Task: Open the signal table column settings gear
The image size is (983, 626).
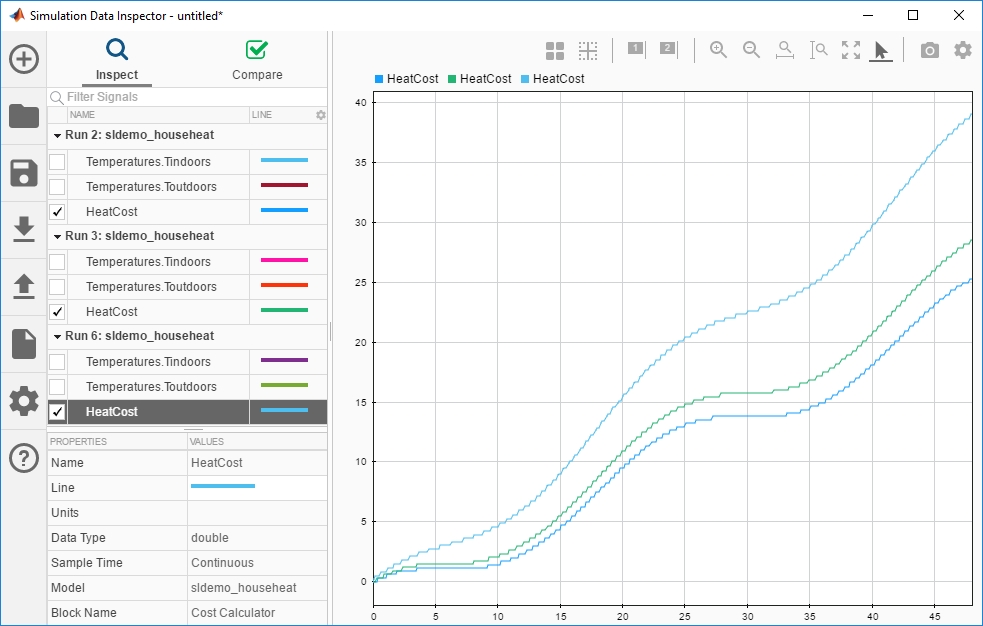Action: (321, 115)
